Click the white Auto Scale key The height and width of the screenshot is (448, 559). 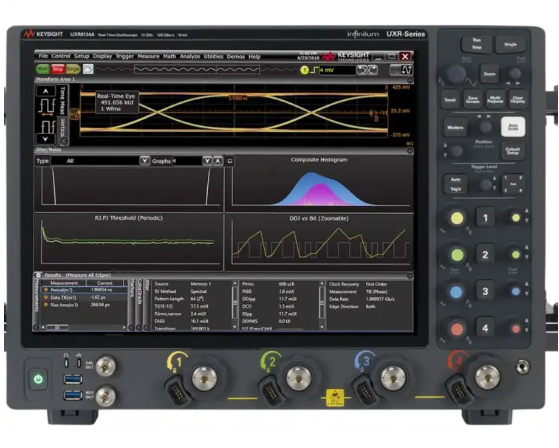513,127
